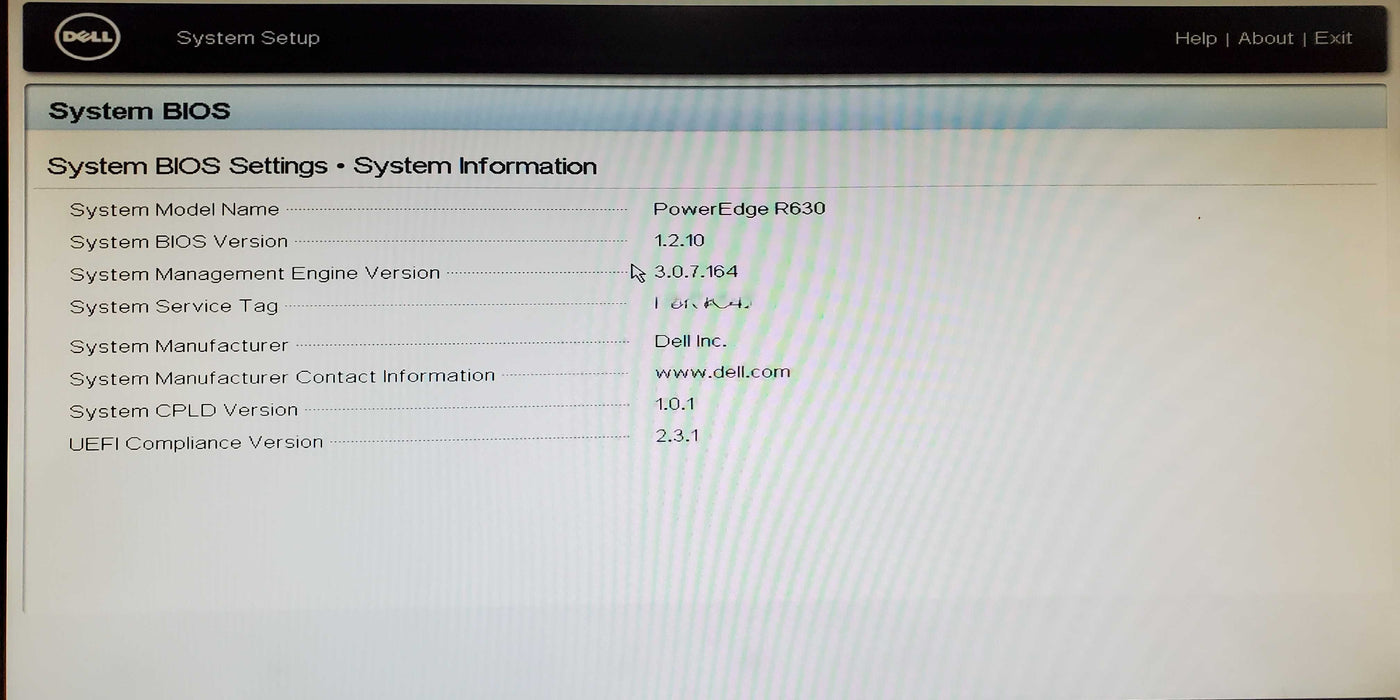Select the System CPLD Version label
Image resolution: width=1400 pixels, height=700 pixels.
(184, 411)
